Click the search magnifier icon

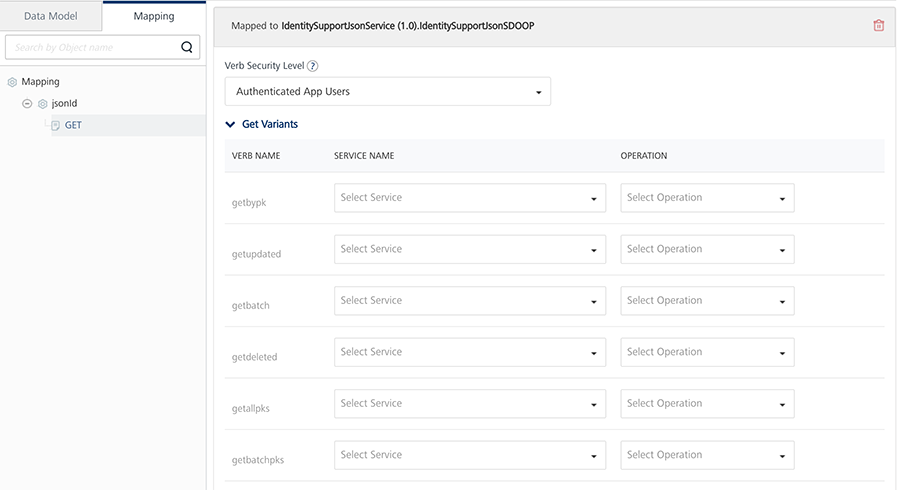(187, 47)
